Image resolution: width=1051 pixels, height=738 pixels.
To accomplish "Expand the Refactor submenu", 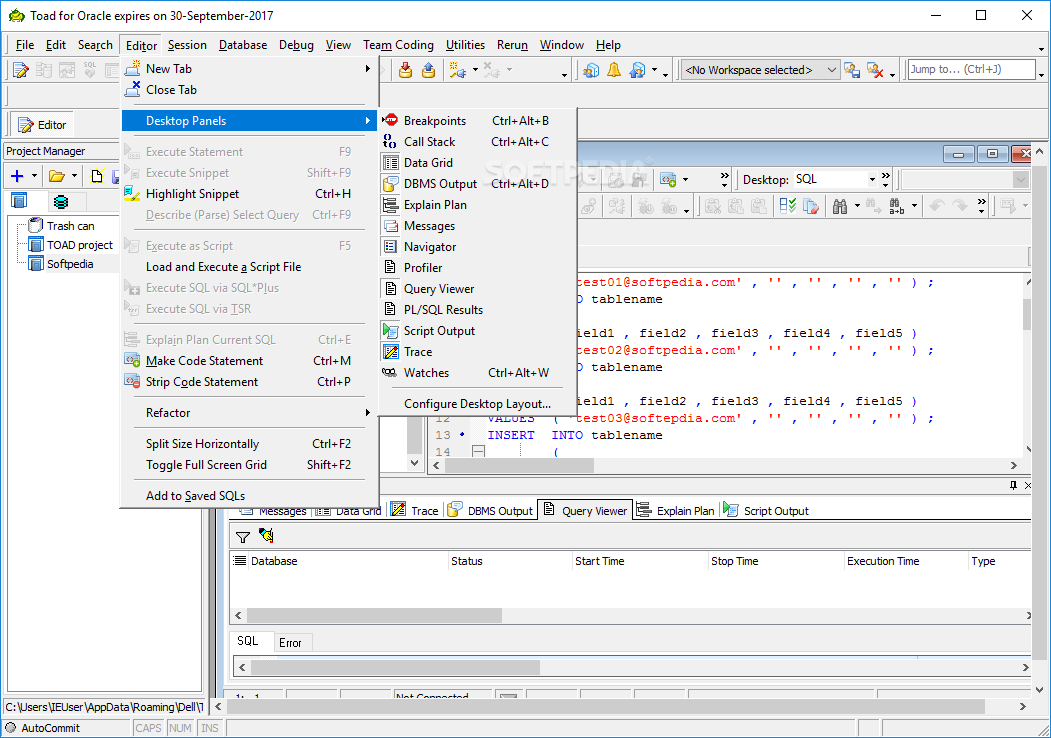I will 249,413.
